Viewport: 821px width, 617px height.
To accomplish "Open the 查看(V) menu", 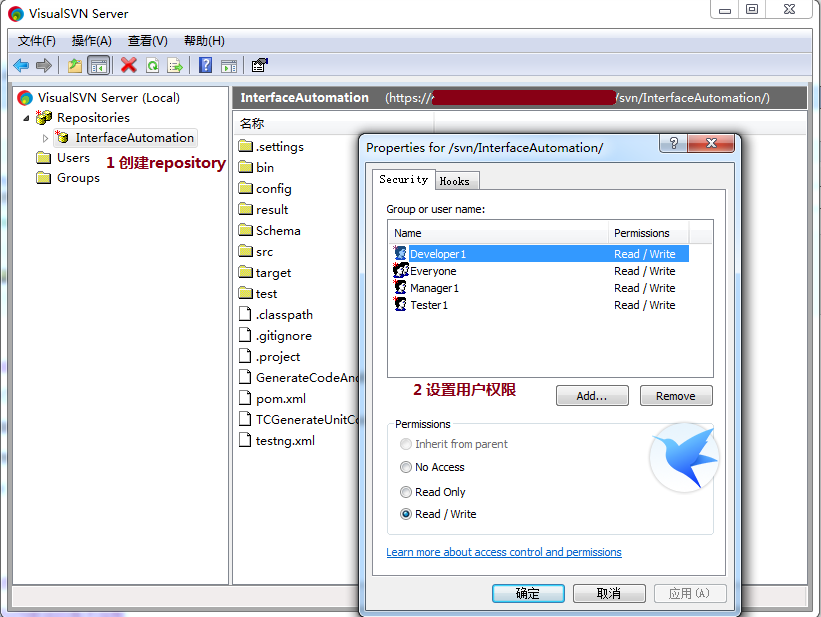I will (x=148, y=41).
